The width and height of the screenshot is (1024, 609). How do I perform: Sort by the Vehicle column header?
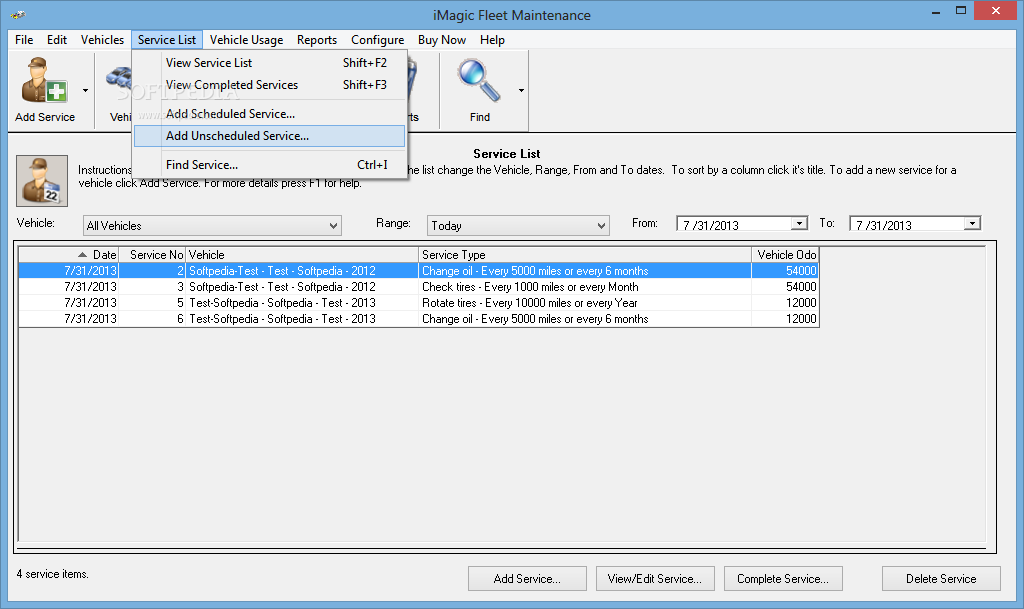[302, 255]
